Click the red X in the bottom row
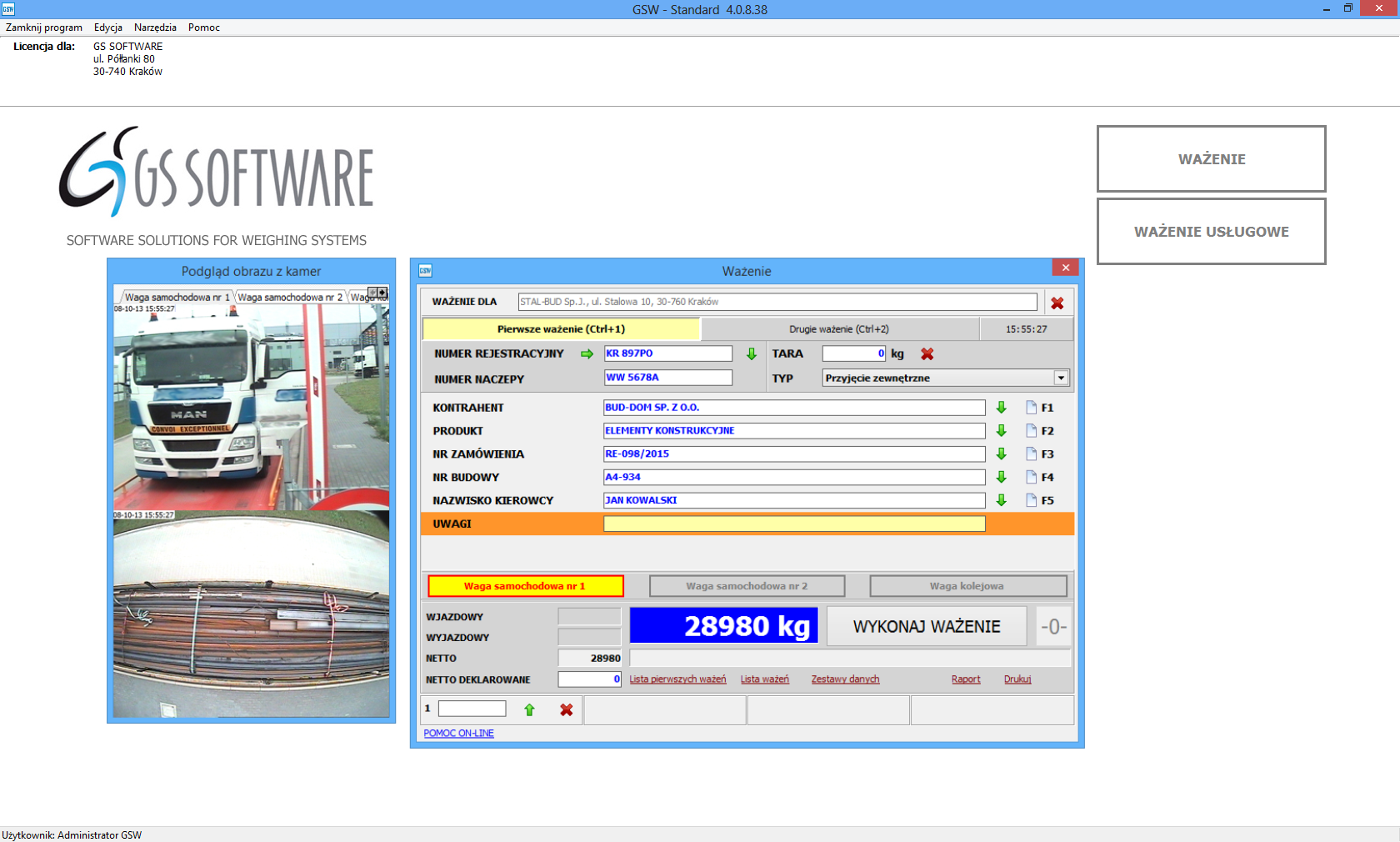The width and height of the screenshot is (1400, 842). [566, 710]
